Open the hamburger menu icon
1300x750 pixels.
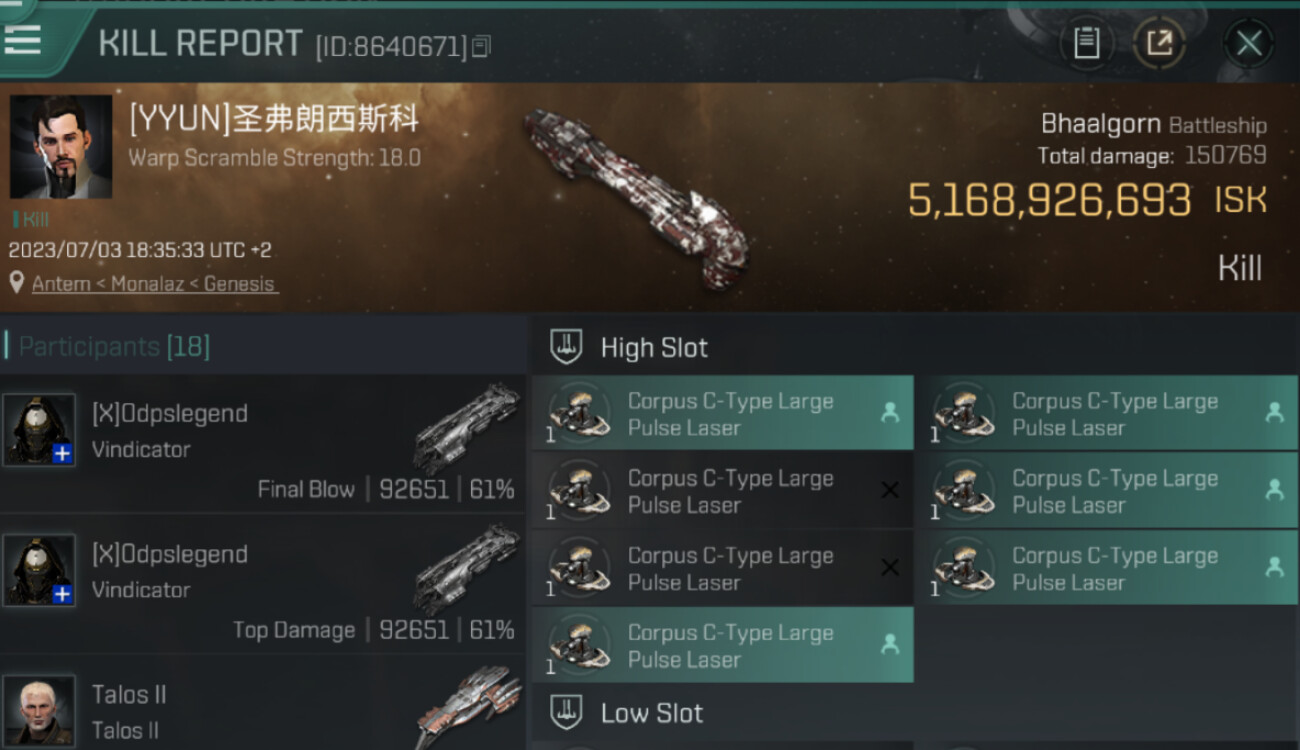[x=22, y=38]
